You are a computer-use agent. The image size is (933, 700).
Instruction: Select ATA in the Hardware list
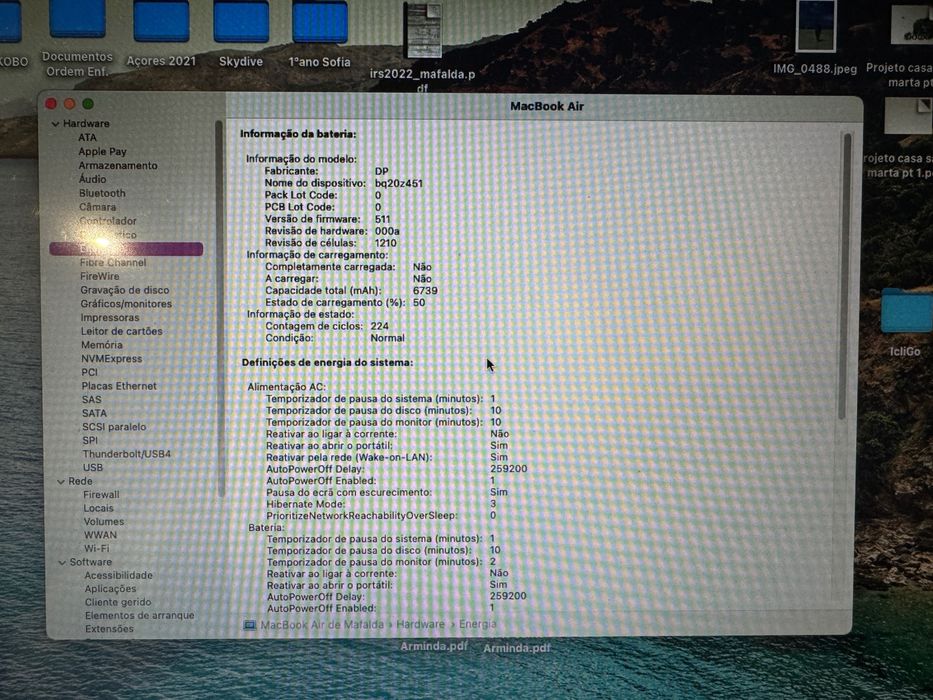87,138
